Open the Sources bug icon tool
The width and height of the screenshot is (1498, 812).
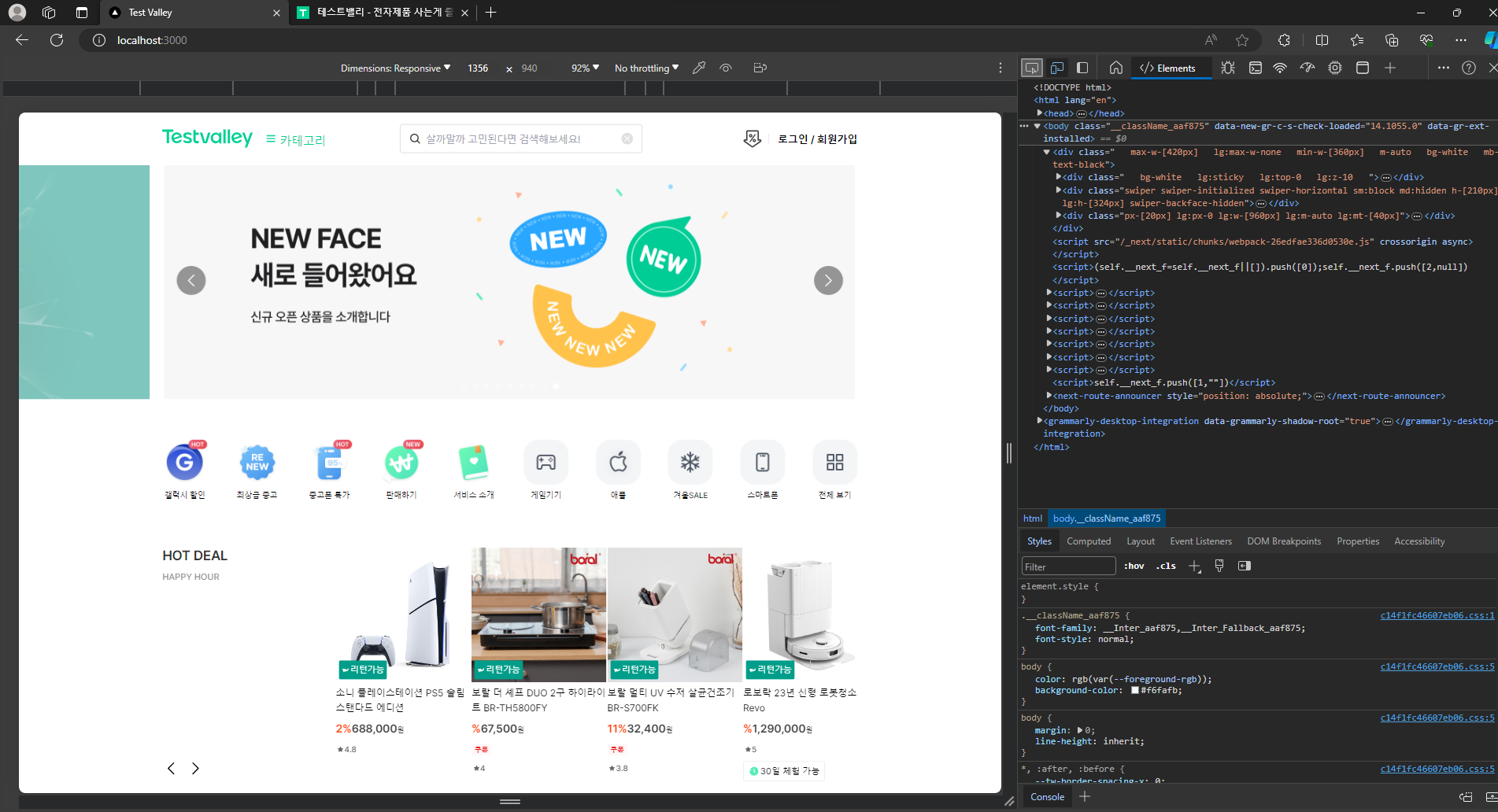[x=1228, y=68]
